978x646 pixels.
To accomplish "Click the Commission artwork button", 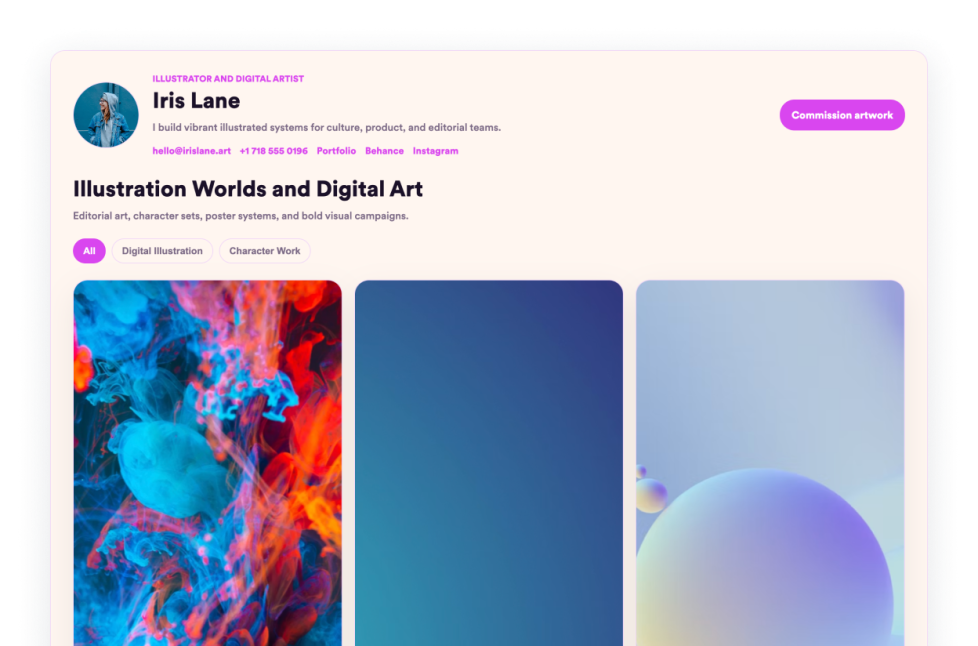I will coord(841,115).
